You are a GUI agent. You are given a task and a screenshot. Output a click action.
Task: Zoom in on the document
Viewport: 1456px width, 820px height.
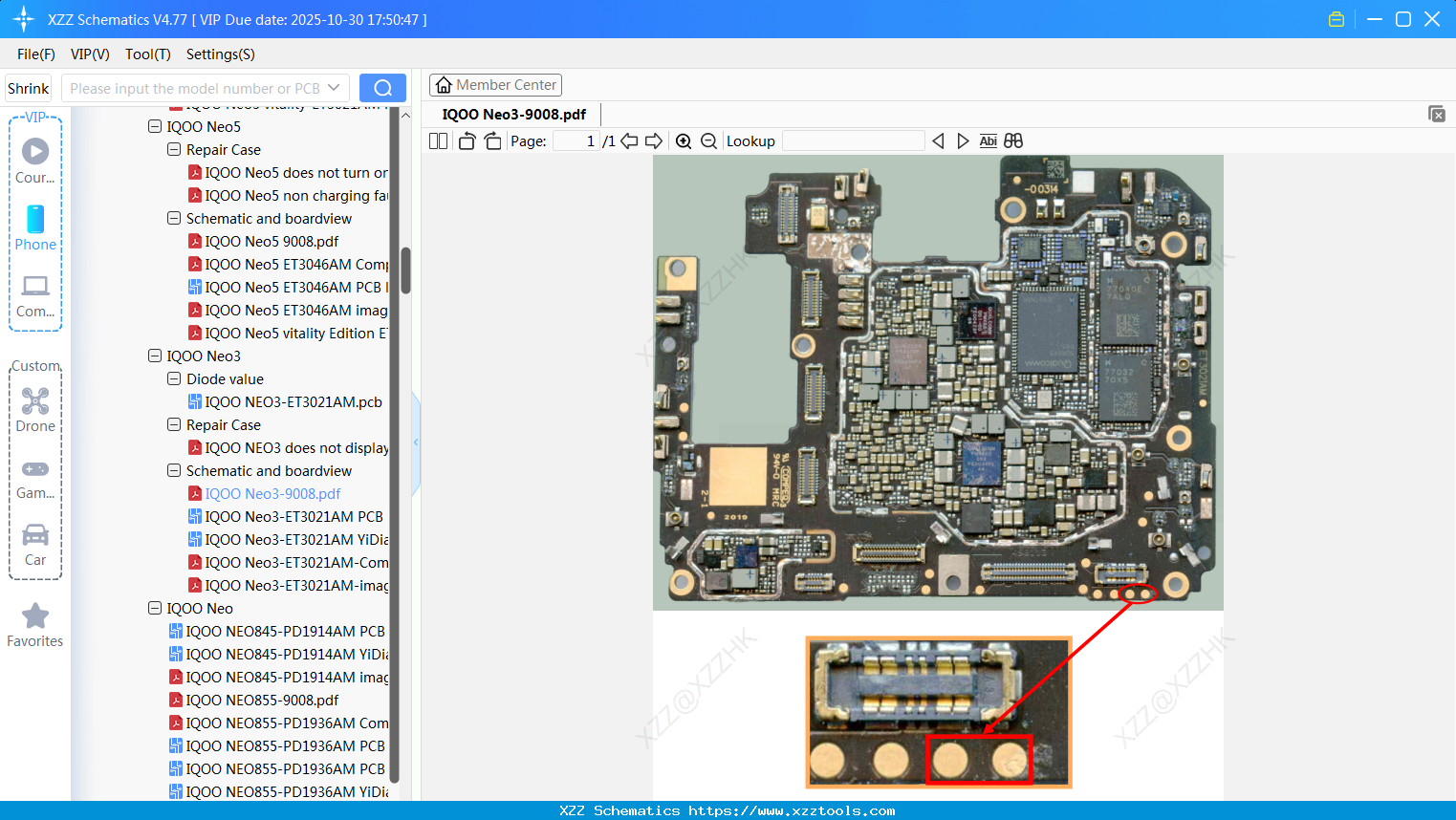(x=684, y=140)
